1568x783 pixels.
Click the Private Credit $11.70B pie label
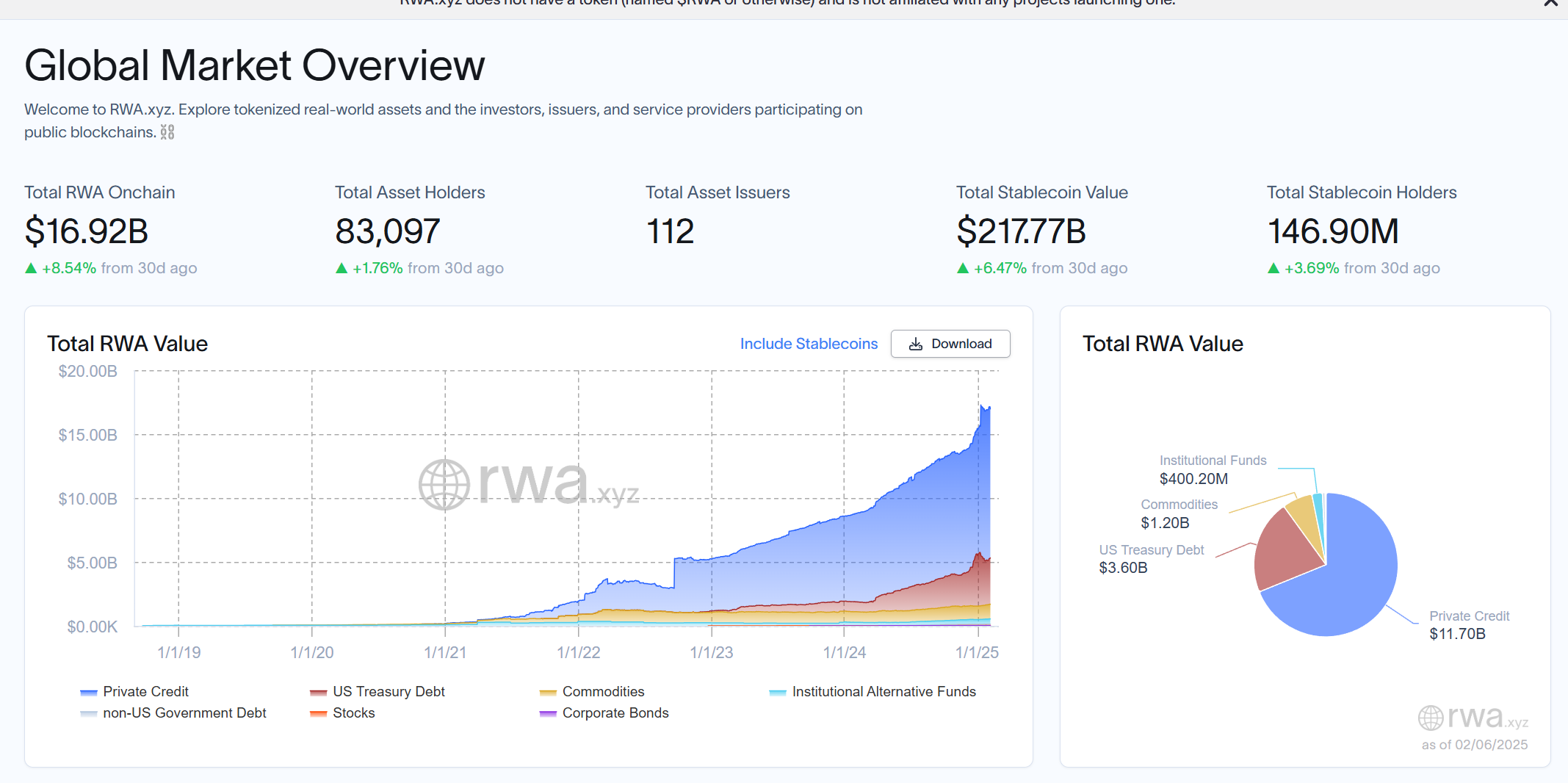click(x=1469, y=625)
